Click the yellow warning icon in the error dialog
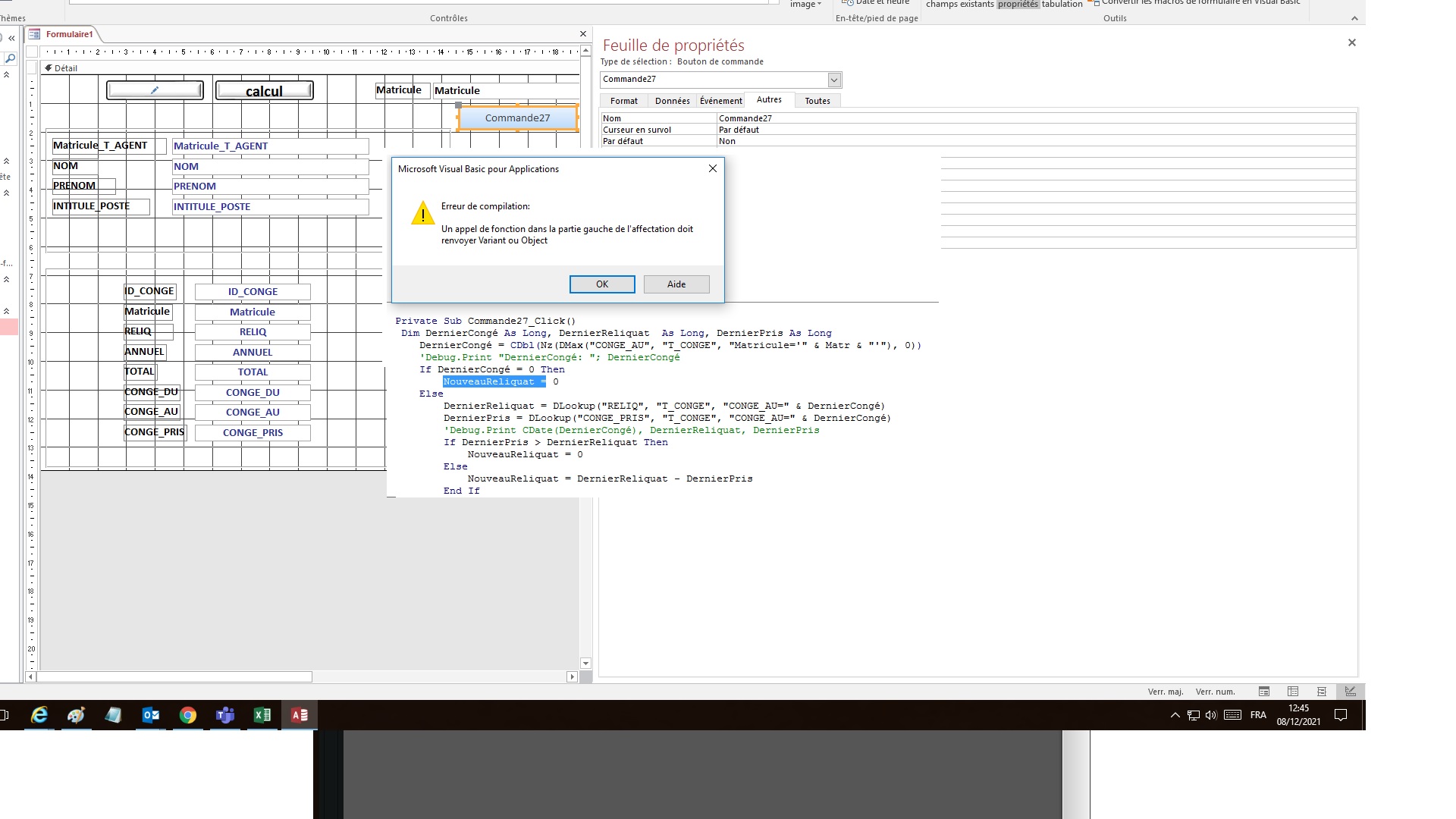 (x=422, y=214)
